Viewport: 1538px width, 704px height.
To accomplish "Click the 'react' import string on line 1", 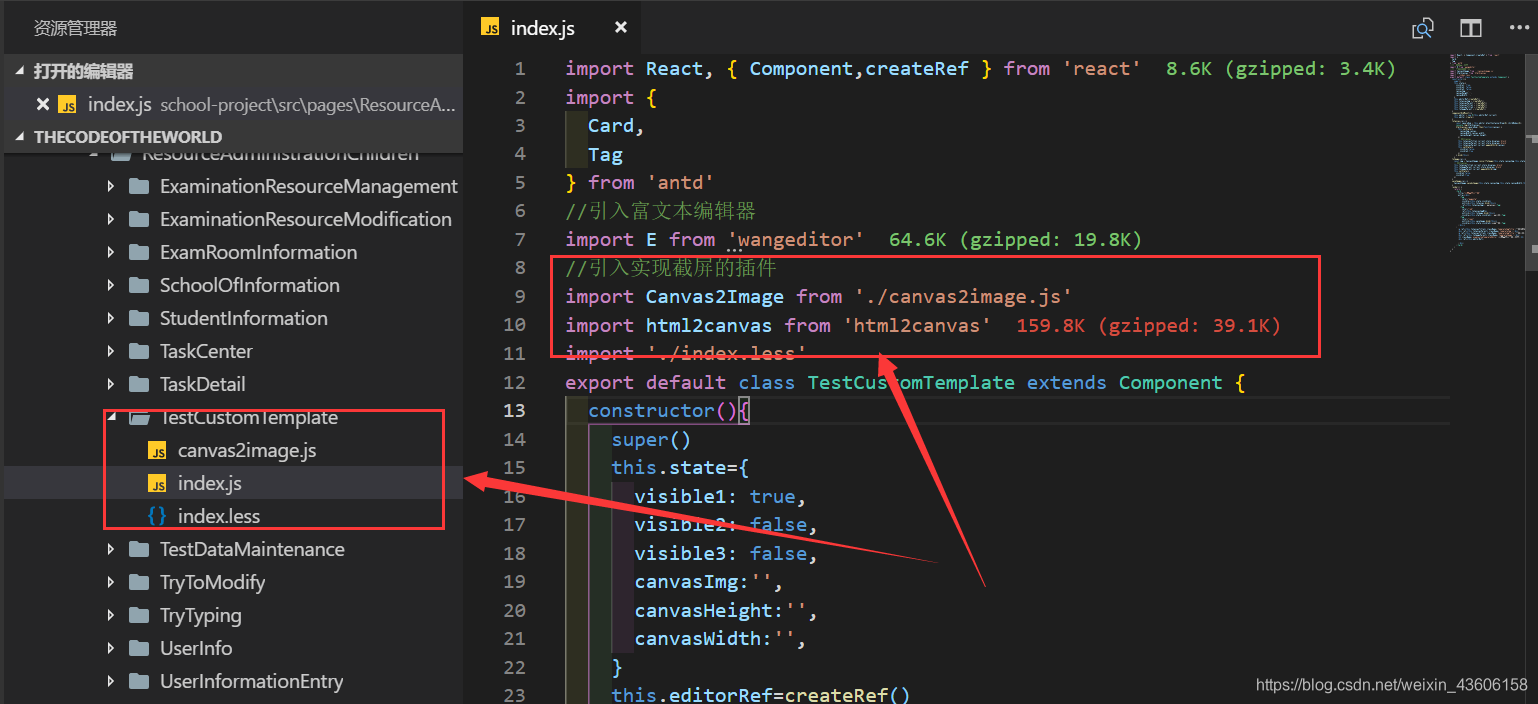I will point(1102,68).
